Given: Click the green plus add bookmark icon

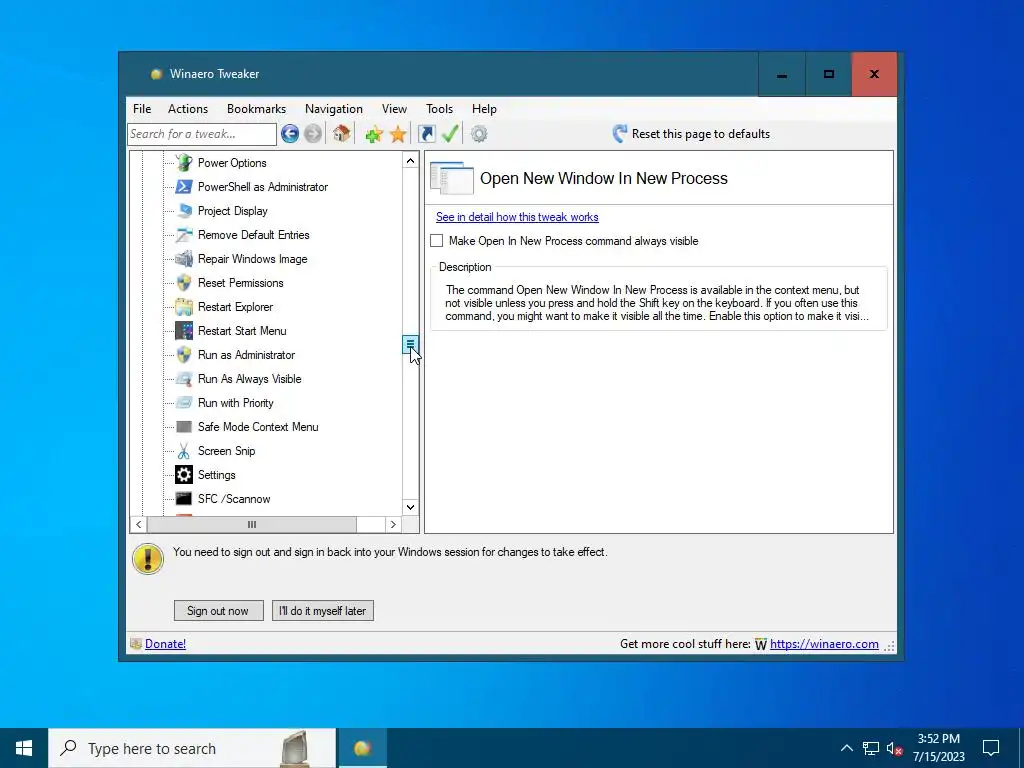Looking at the screenshot, I should pyautogui.click(x=374, y=135).
